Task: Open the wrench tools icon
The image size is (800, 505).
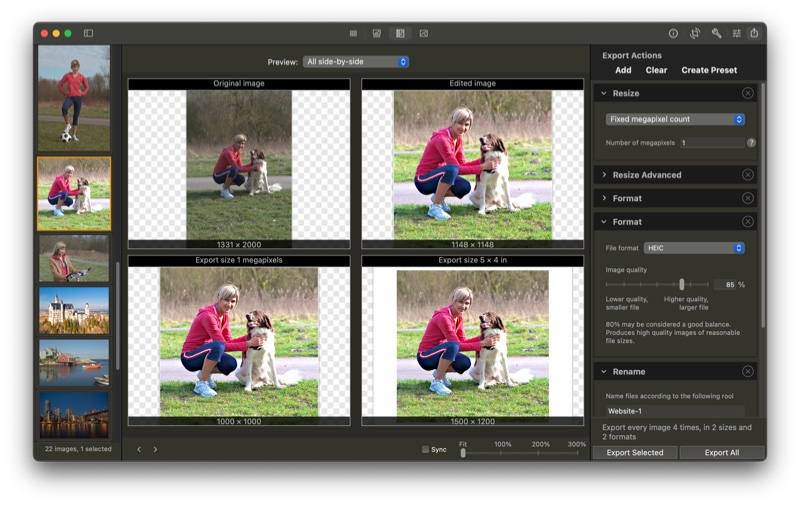Action: coord(716,33)
